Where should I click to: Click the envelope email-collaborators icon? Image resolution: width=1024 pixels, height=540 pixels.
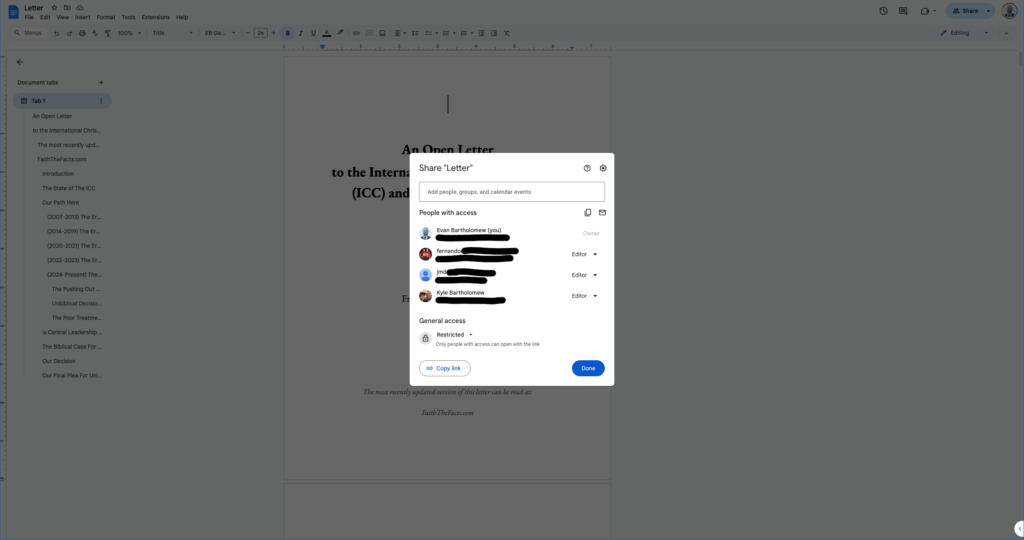(x=602, y=213)
